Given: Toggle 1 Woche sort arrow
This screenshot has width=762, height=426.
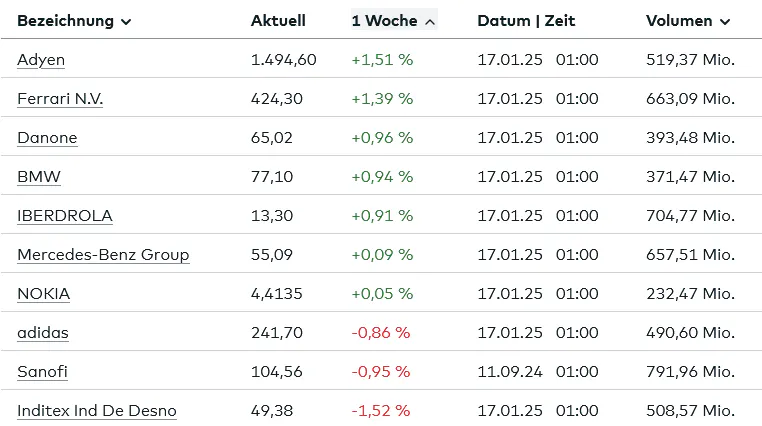Looking at the screenshot, I should point(430,22).
